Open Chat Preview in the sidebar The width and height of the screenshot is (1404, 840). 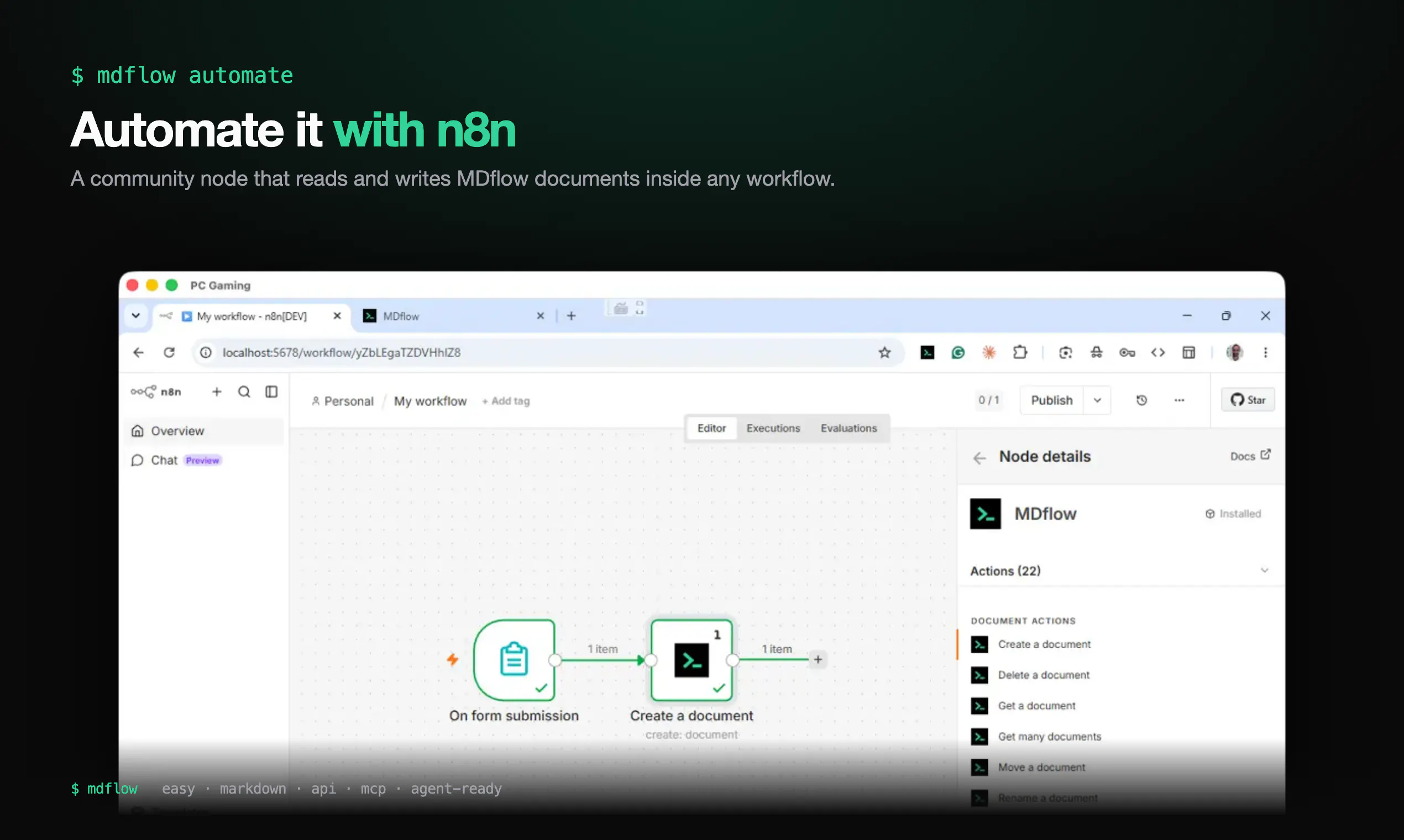point(204,460)
